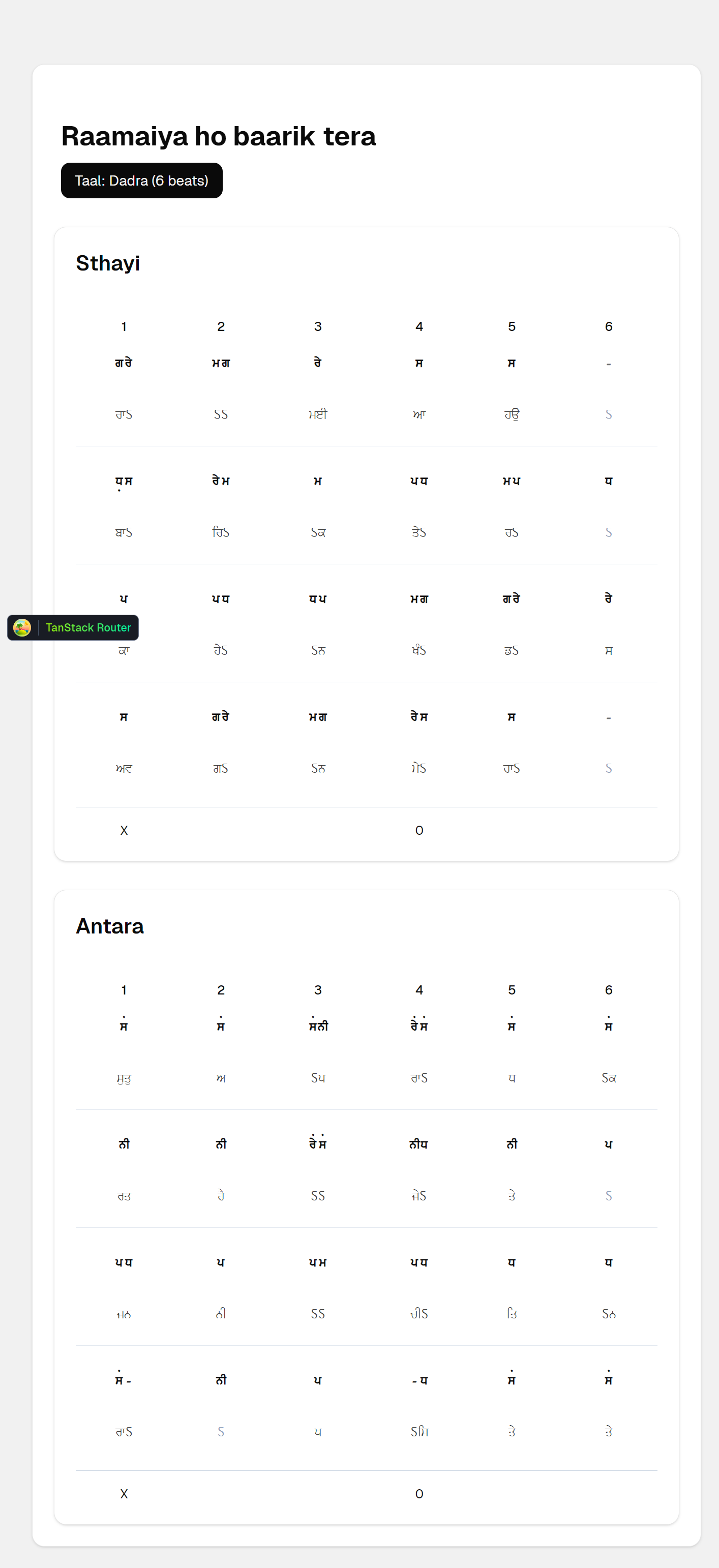The height and width of the screenshot is (1568, 719).
Task: Click the 0 khali marker under Sthayi
Action: point(419,831)
